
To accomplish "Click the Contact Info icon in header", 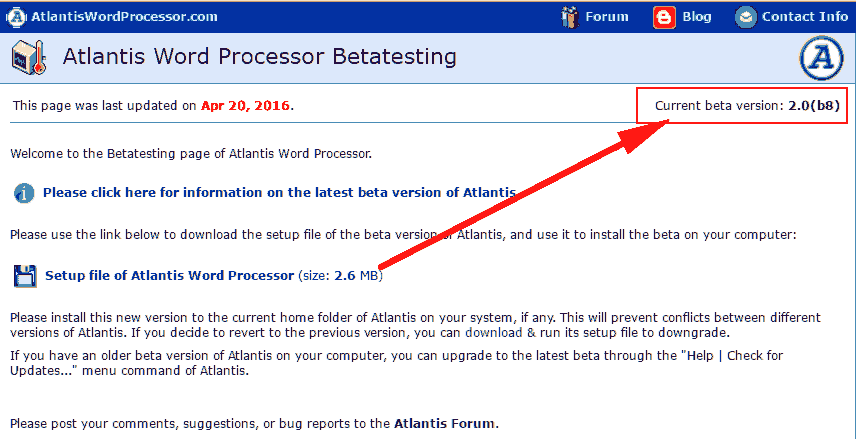I will [746, 16].
